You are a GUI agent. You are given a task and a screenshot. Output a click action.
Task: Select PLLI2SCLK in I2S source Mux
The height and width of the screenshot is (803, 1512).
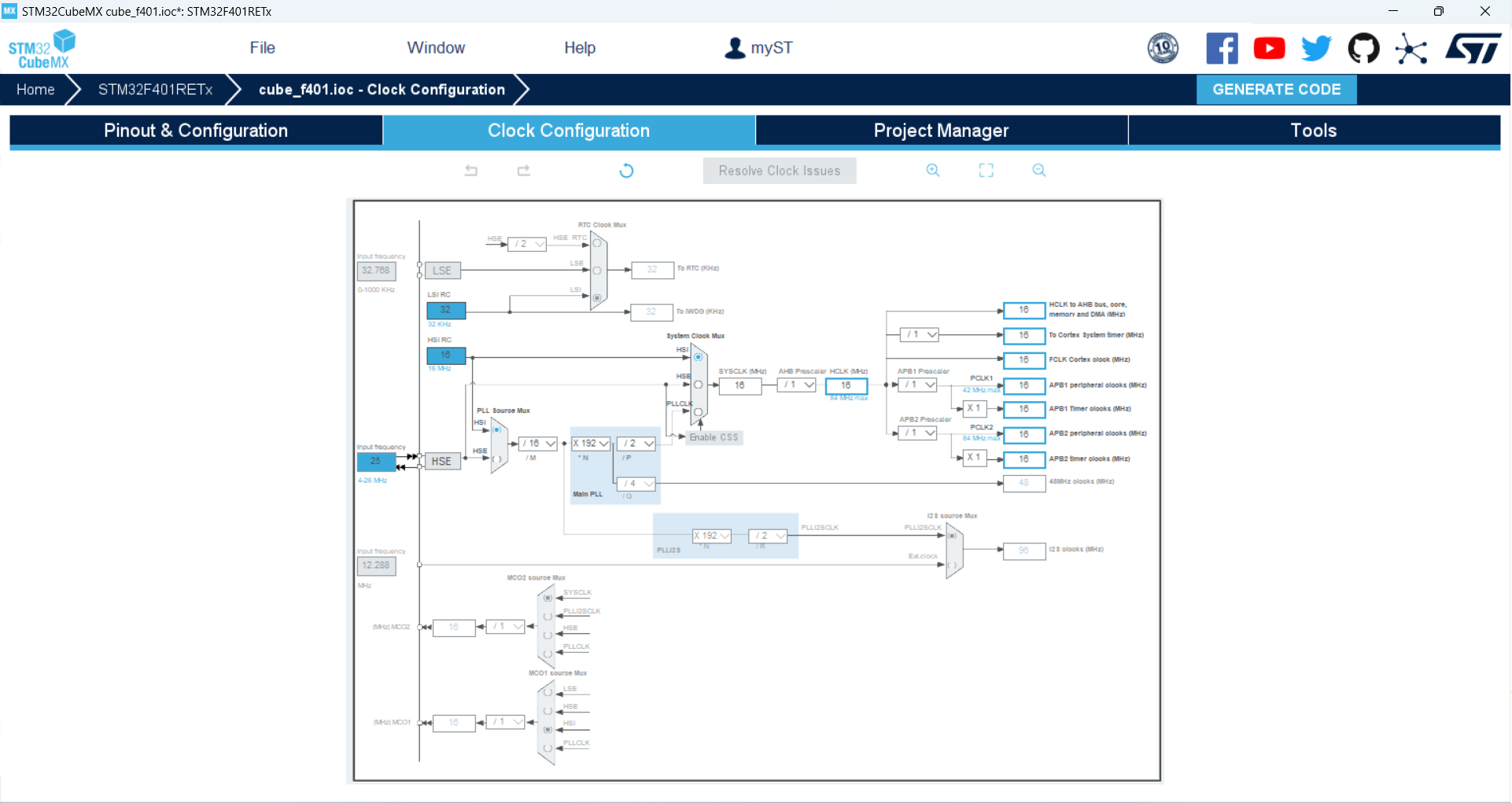pos(952,536)
